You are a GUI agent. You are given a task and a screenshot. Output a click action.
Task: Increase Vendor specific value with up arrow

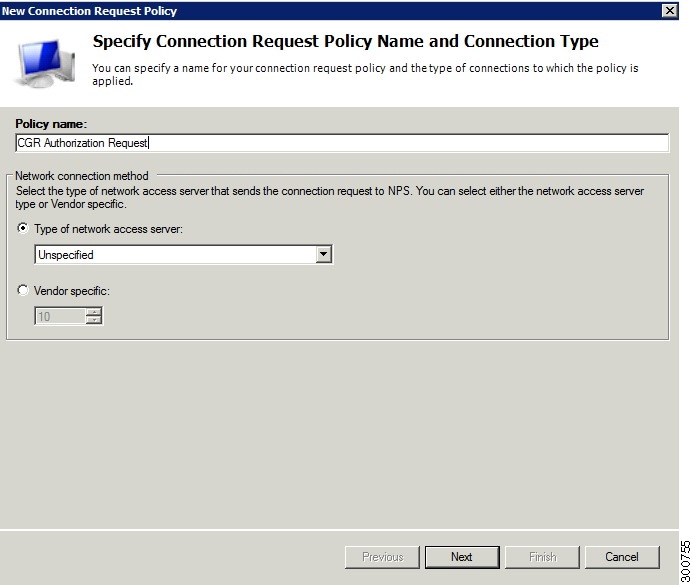point(94,312)
